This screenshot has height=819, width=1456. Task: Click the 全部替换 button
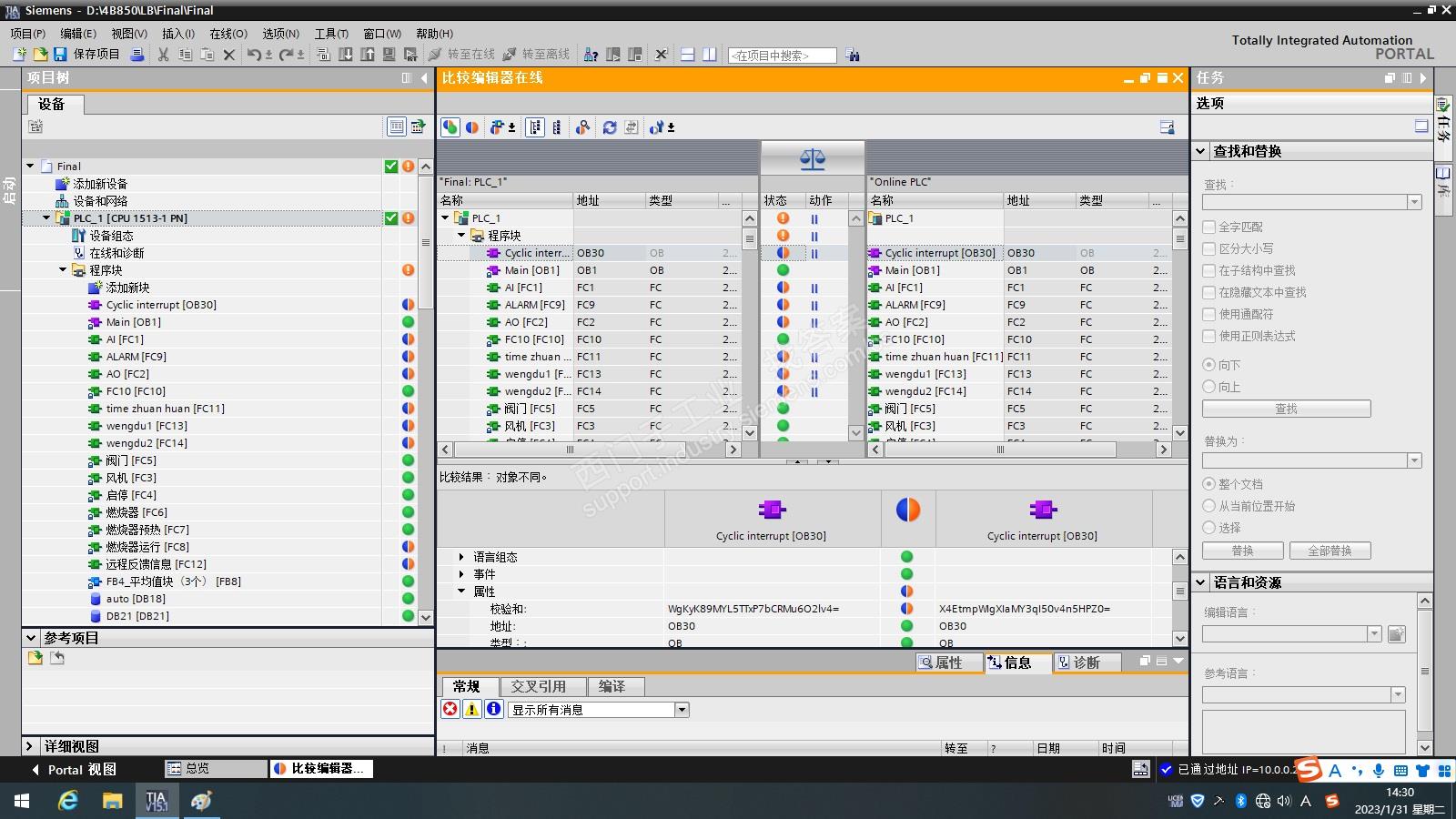click(x=1330, y=551)
